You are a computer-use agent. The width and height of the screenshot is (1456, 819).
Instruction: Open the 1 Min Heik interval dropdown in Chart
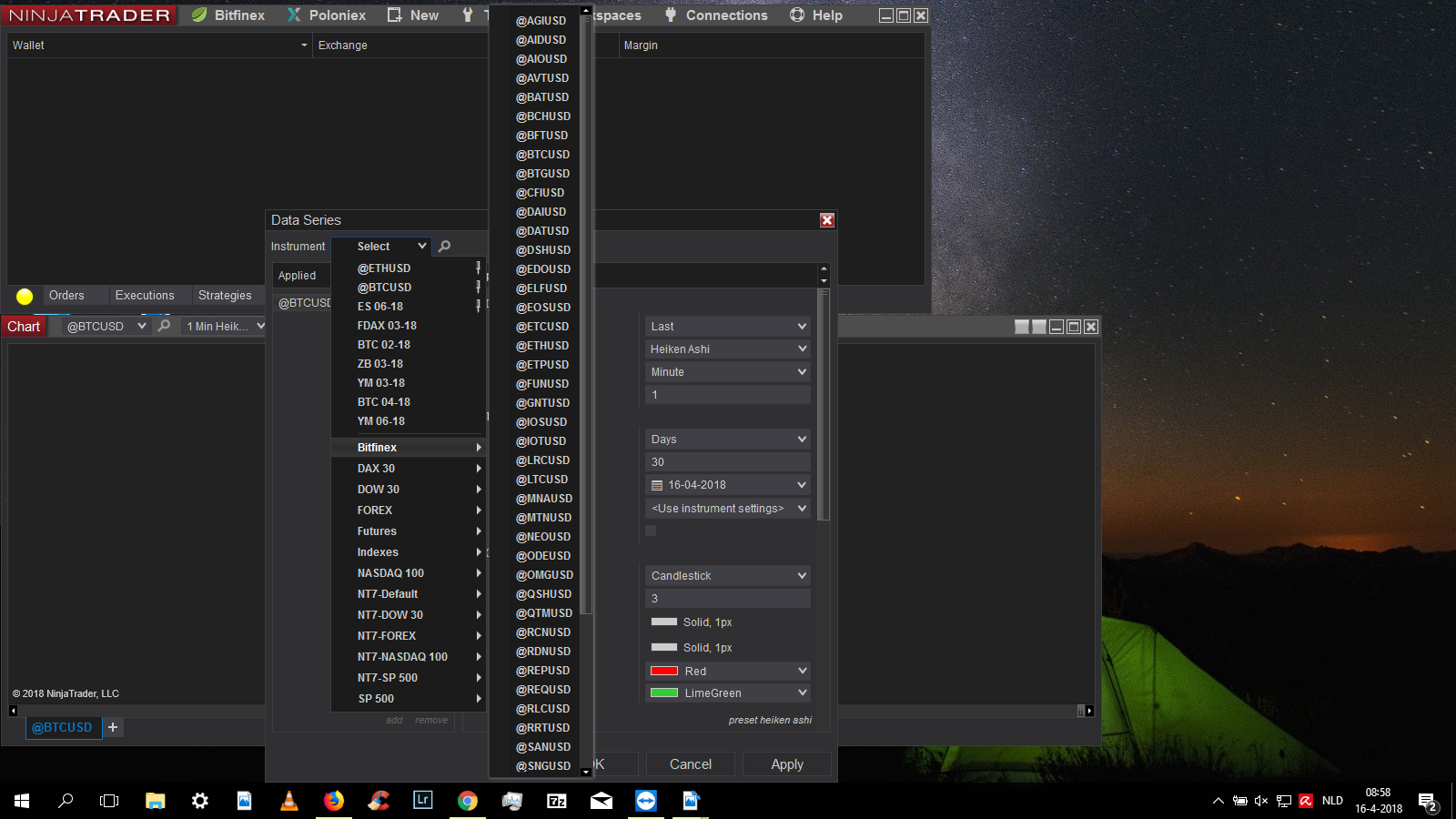pyautogui.click(x=224, y=326)
